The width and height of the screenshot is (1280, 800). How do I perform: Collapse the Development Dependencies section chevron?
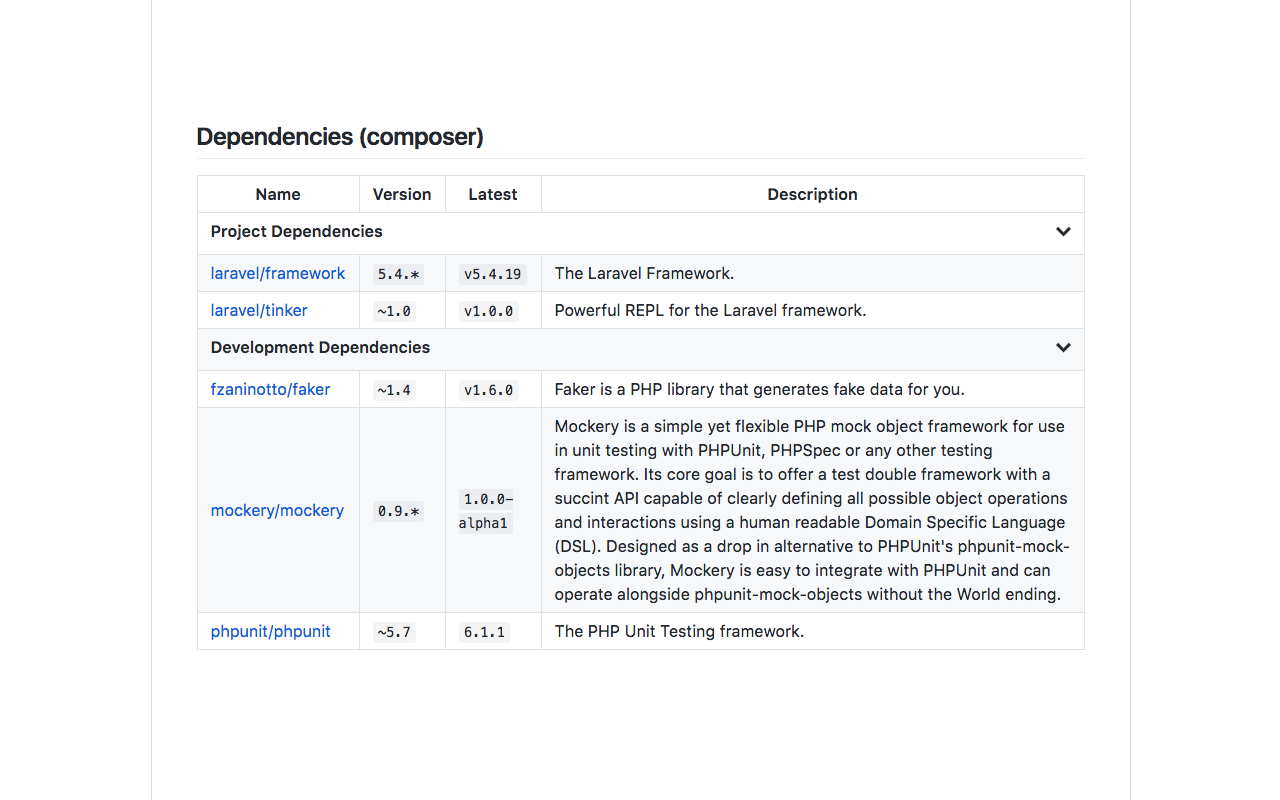[x=1063, y=348]
